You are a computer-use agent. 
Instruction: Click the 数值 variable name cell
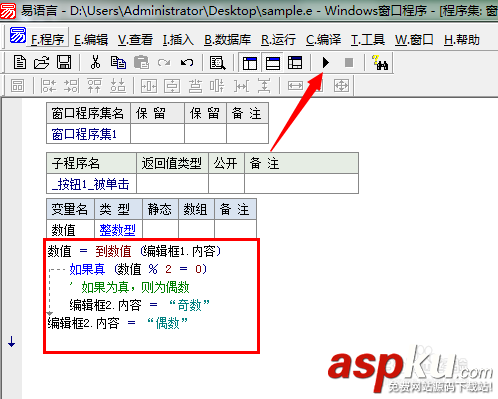[70, 230]
